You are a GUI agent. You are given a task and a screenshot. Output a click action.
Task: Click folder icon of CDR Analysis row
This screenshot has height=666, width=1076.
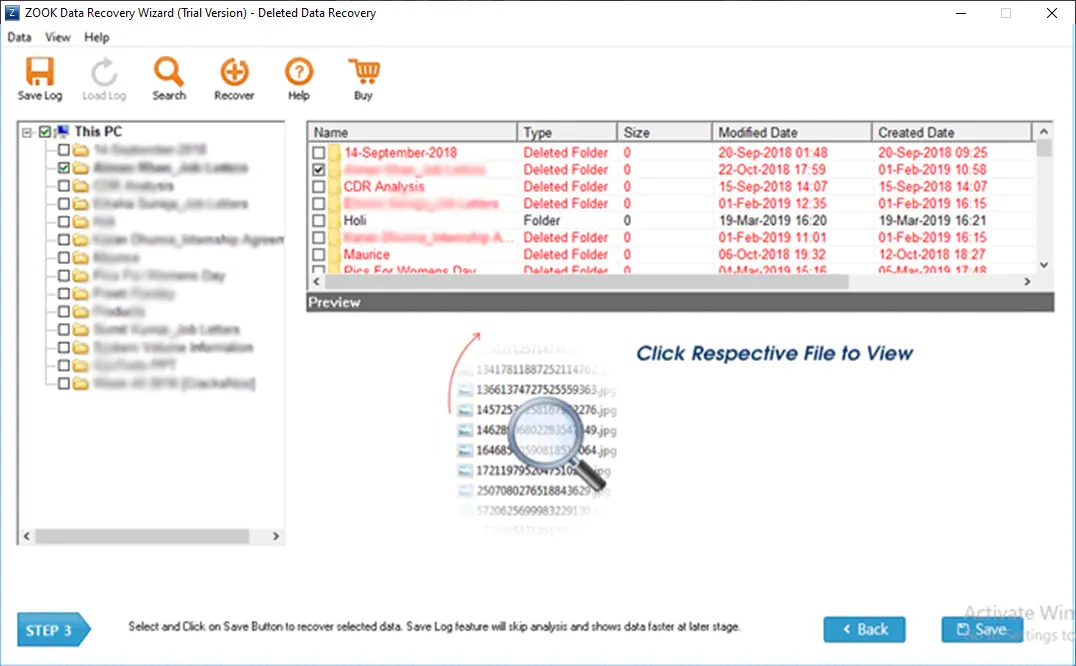click(x=334, y=187)
